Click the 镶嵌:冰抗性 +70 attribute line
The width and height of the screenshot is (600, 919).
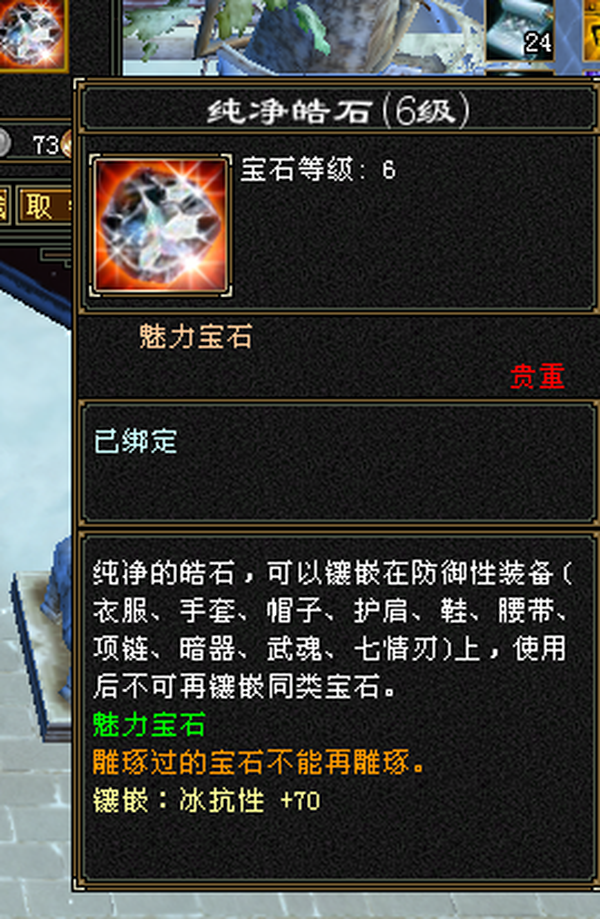206,801
